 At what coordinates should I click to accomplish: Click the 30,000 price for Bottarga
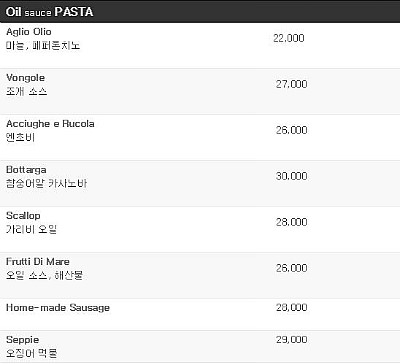point(291,176)
